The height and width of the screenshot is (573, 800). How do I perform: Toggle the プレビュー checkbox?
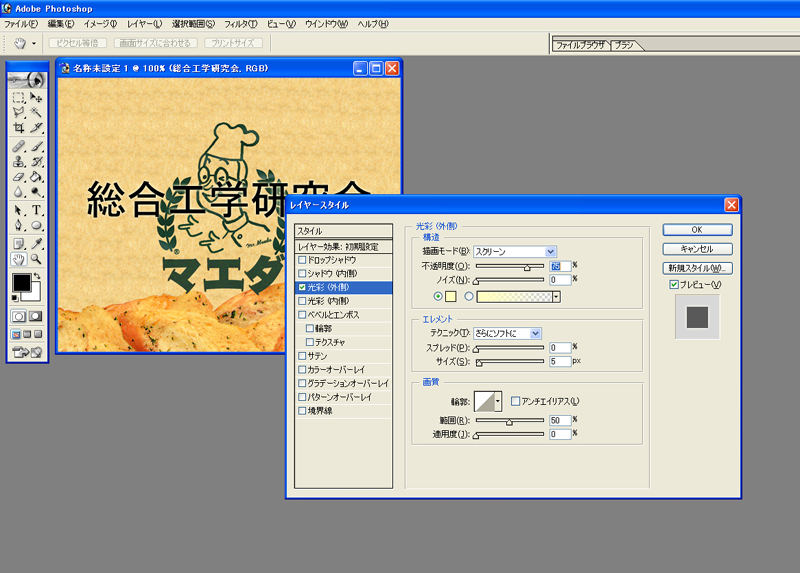(674, 285)
